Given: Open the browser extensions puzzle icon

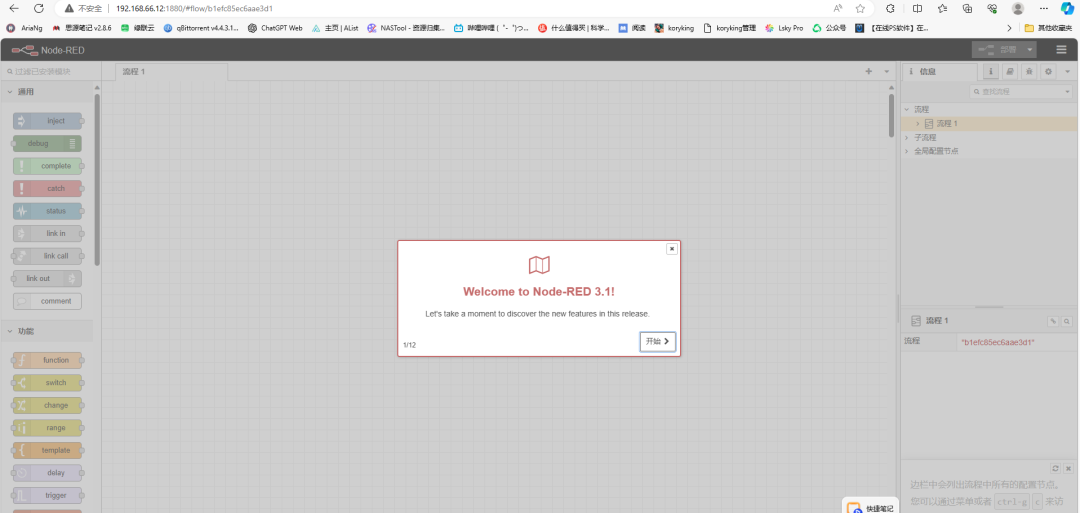Looking at the screenshot, I should click(890, 8).
